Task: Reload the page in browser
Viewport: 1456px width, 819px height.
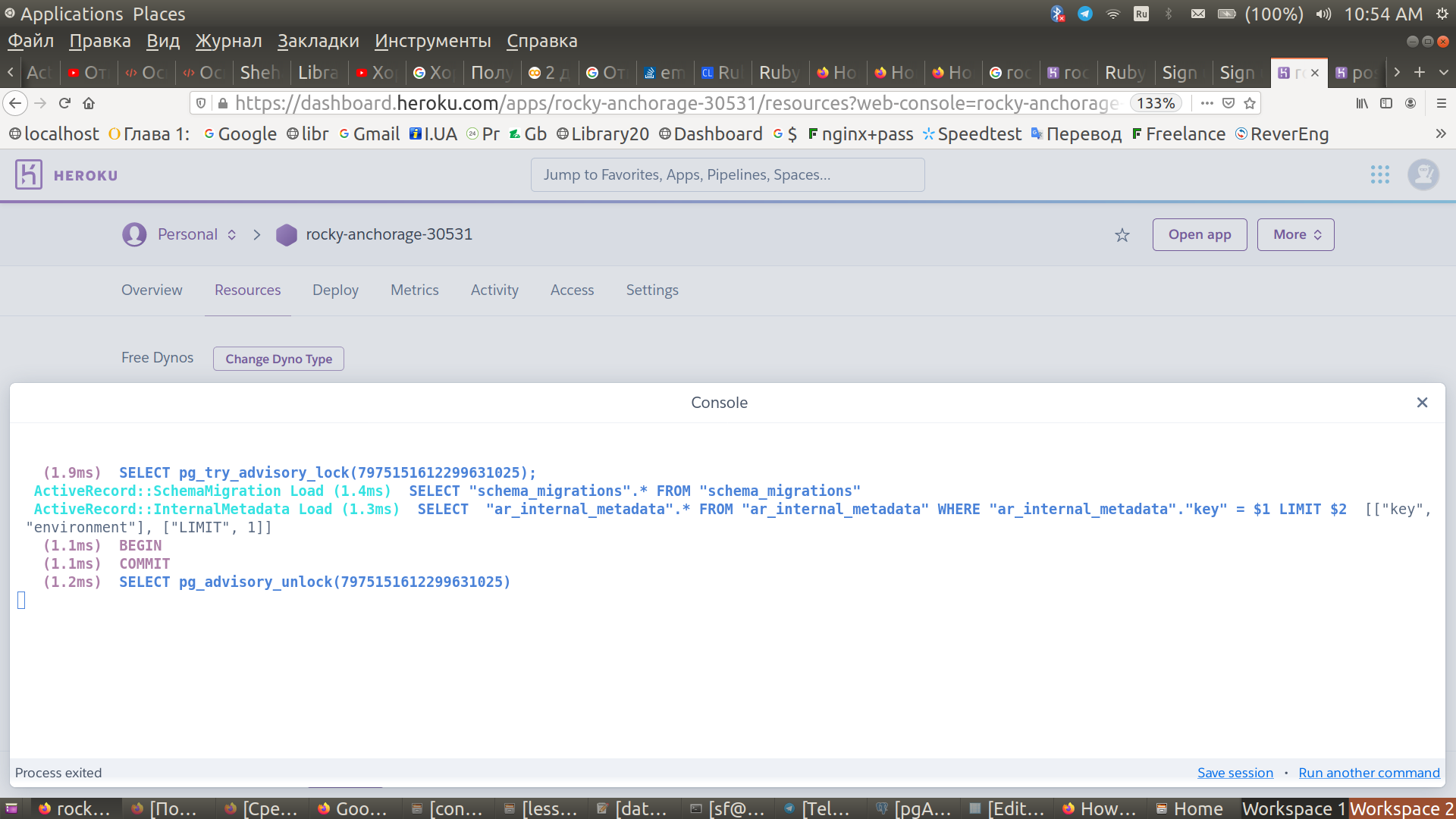Action: (64, 103)
